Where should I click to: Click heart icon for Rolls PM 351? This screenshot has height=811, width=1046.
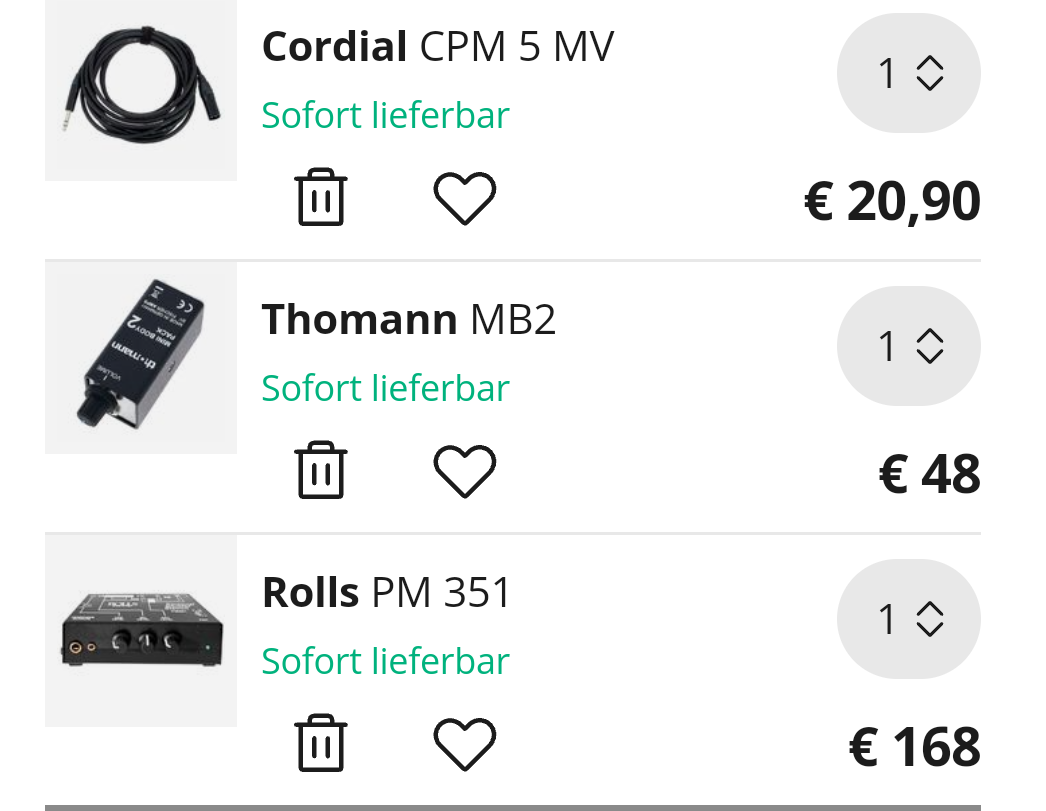[x=465, y=744]
